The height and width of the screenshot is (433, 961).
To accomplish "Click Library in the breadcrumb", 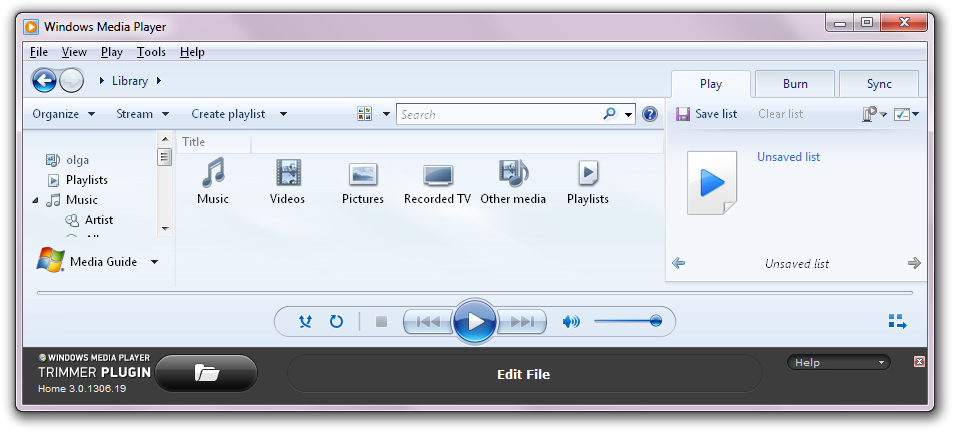I will (x=130, y=80).
